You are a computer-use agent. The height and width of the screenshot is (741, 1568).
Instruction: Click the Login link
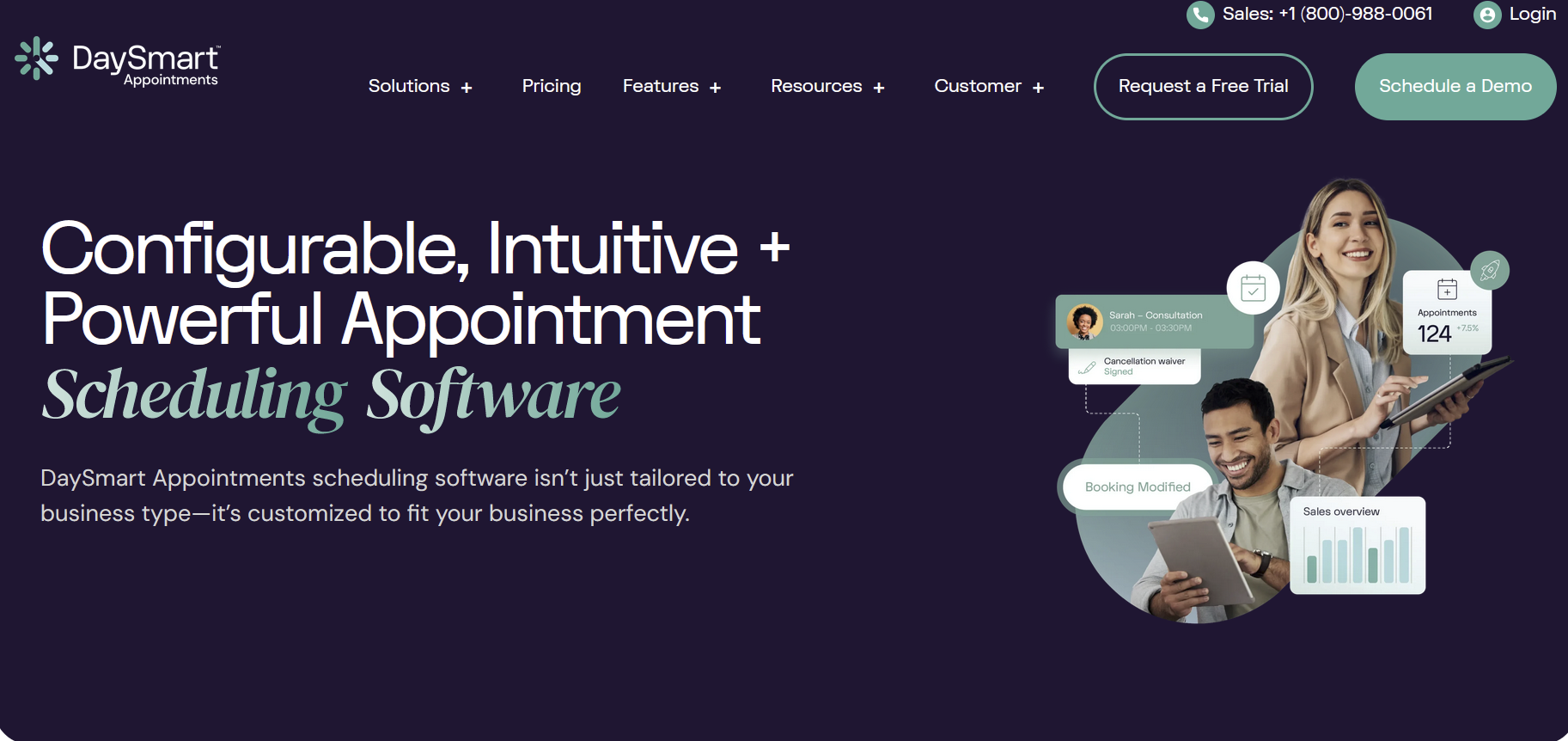click(1532, 14)
